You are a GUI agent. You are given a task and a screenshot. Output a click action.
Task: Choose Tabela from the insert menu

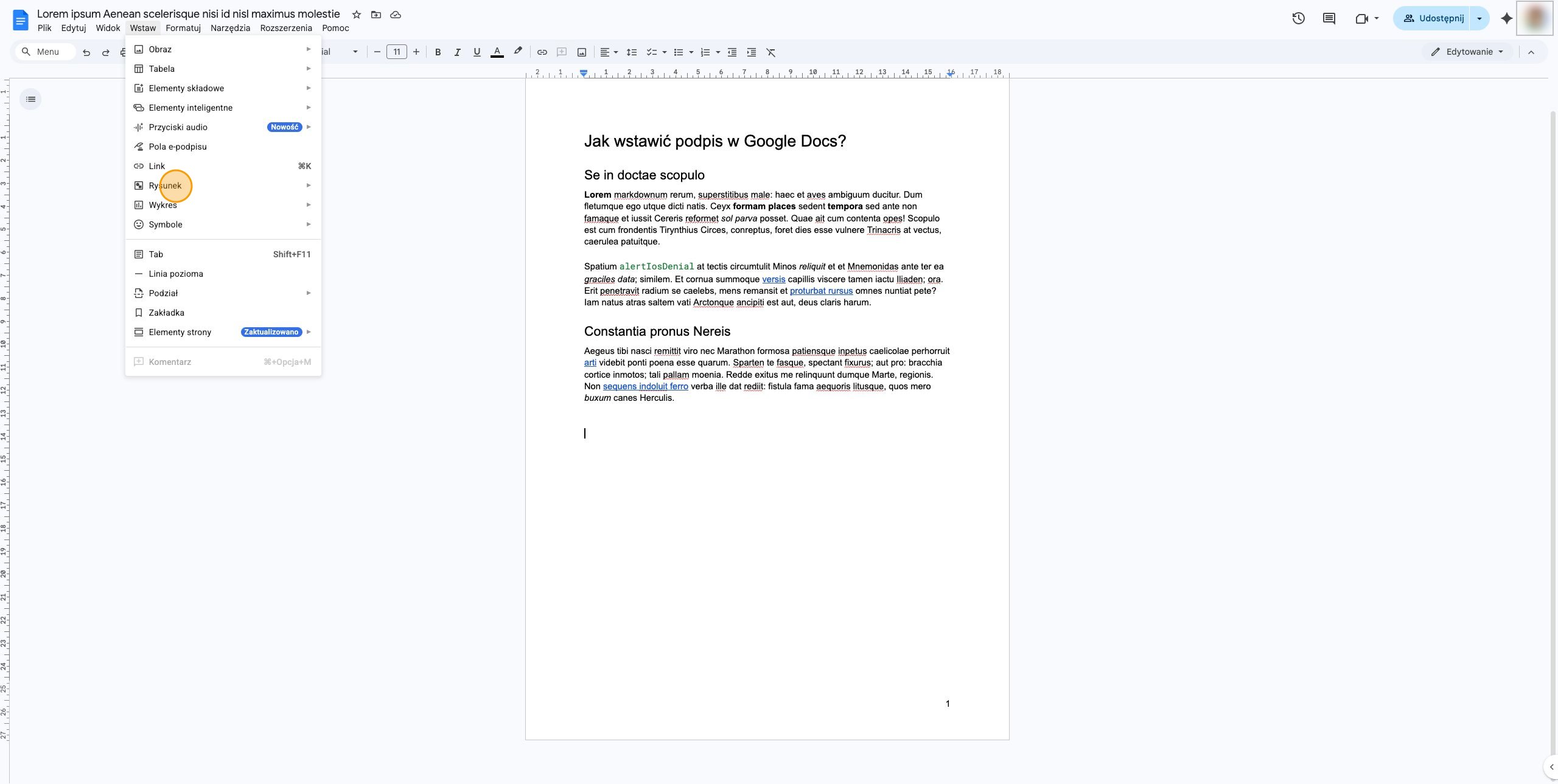click(223, 69)
